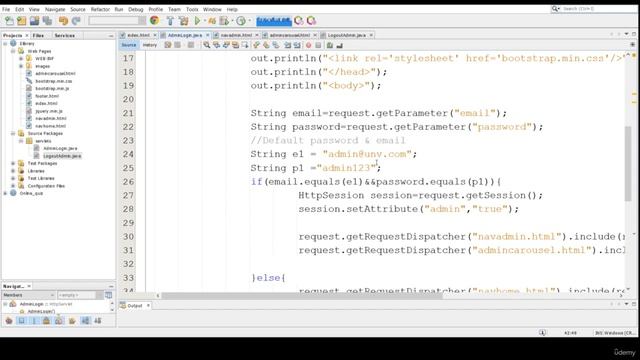Toggle show static members filter in Navigator
The width and height of the screenshot is (640, 360).
[34, 321]
